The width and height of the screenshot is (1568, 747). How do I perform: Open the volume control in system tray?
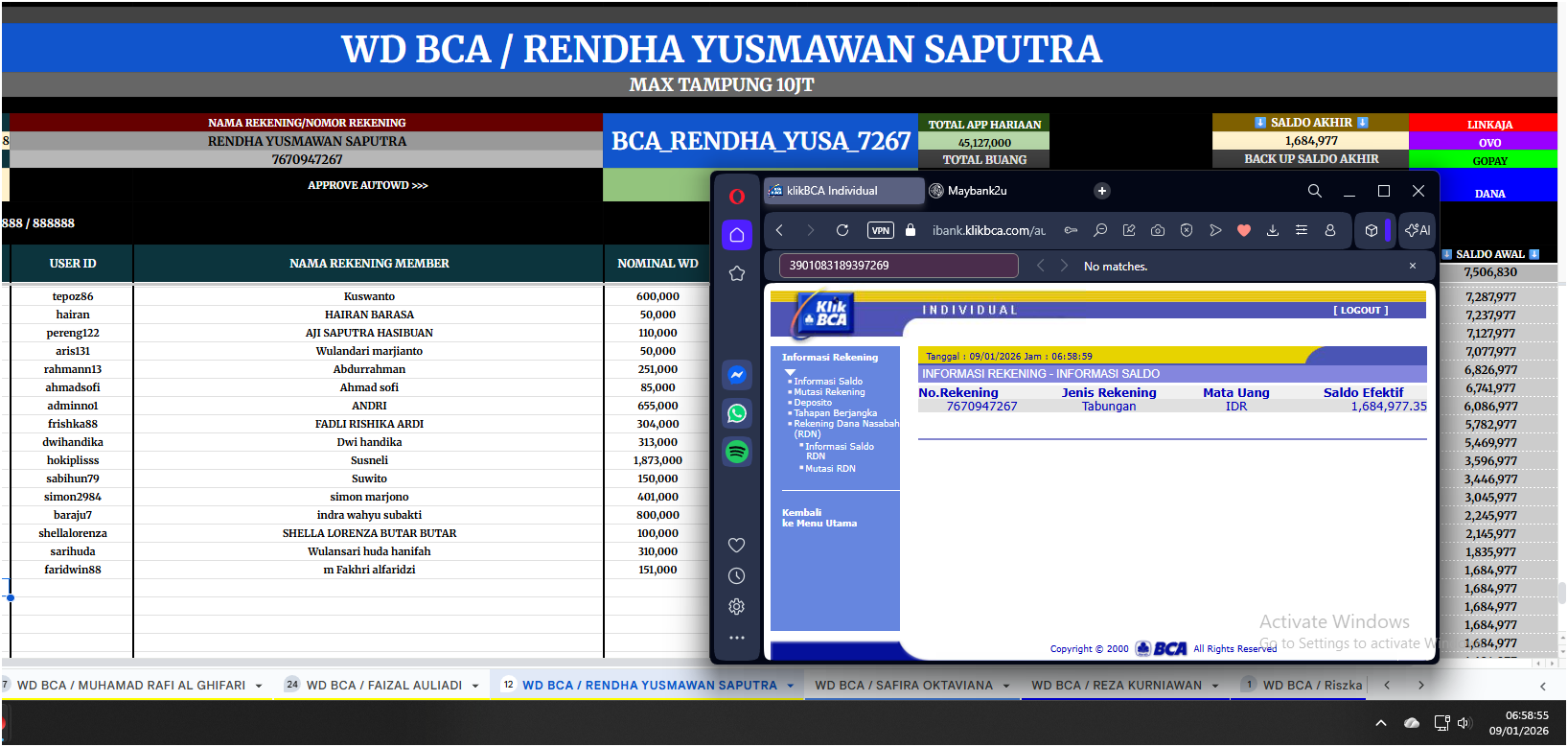pos(1464,723)
